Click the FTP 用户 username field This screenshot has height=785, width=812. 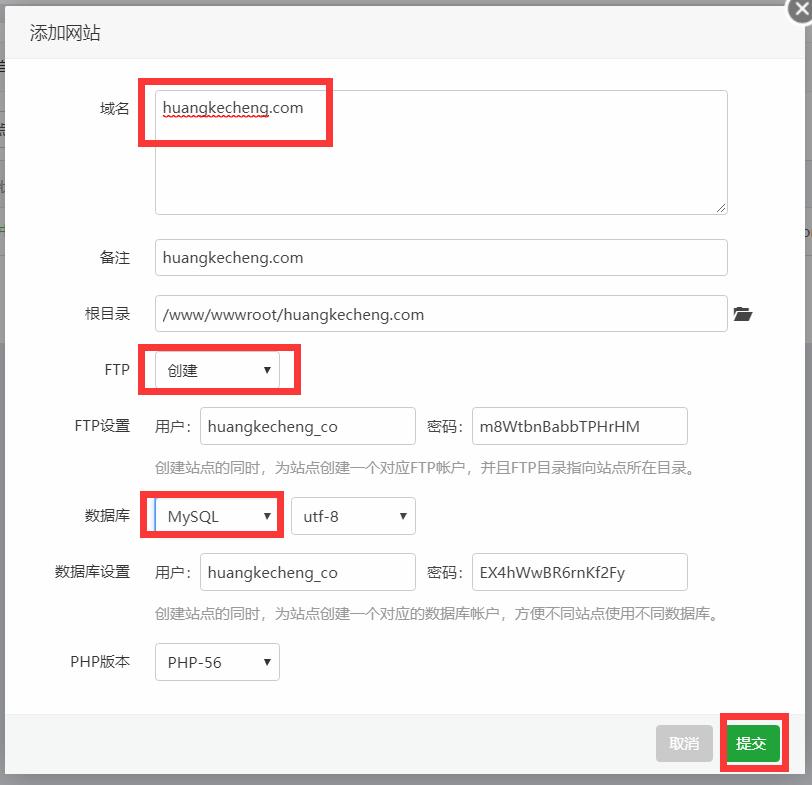click(307, 426)
